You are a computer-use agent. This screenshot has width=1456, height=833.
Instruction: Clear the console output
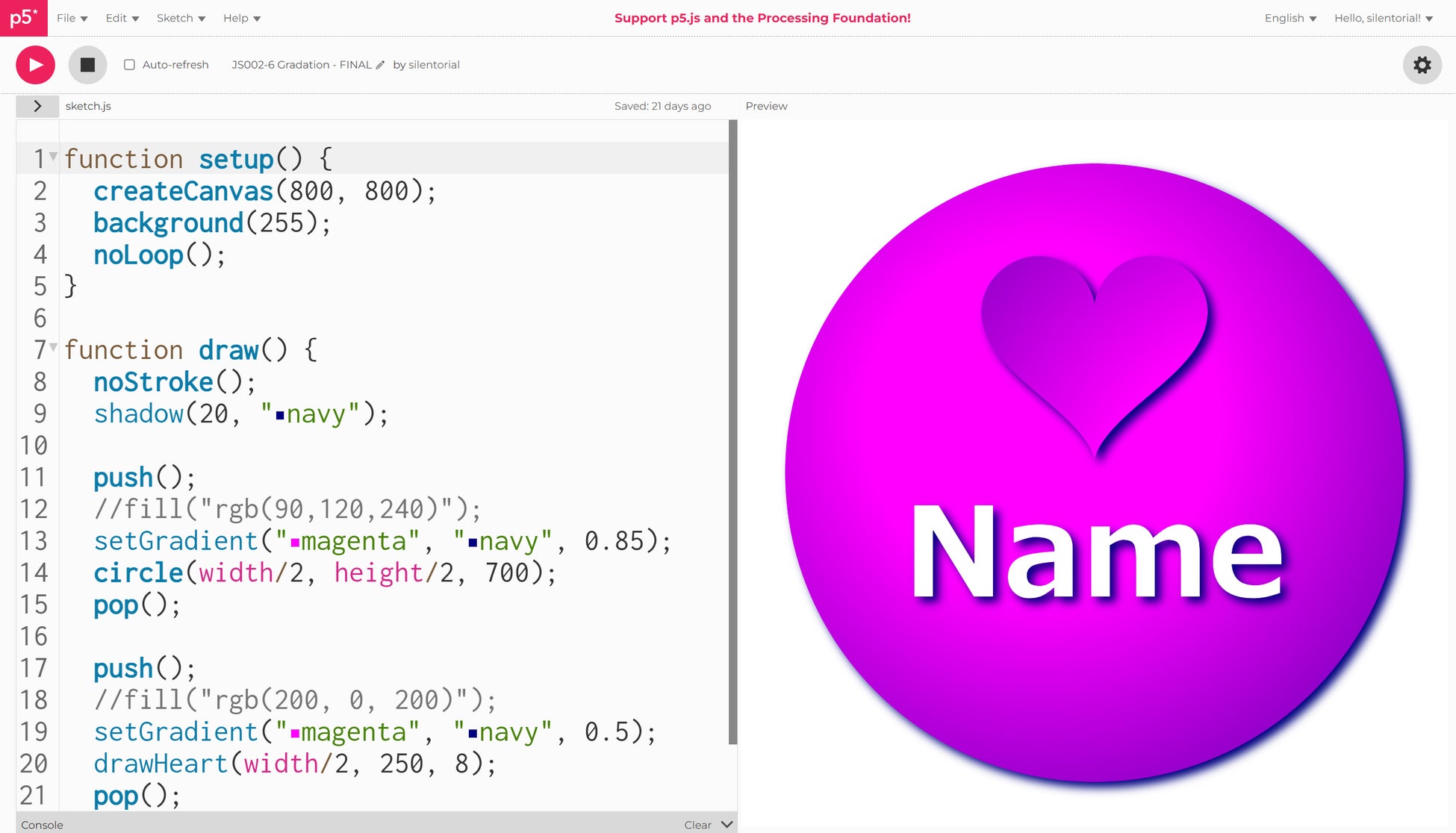pos(697,825)
